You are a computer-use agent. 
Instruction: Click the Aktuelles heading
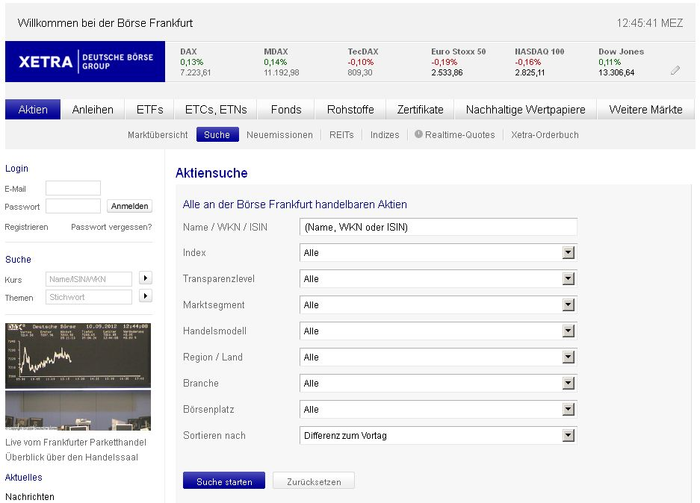24,477
